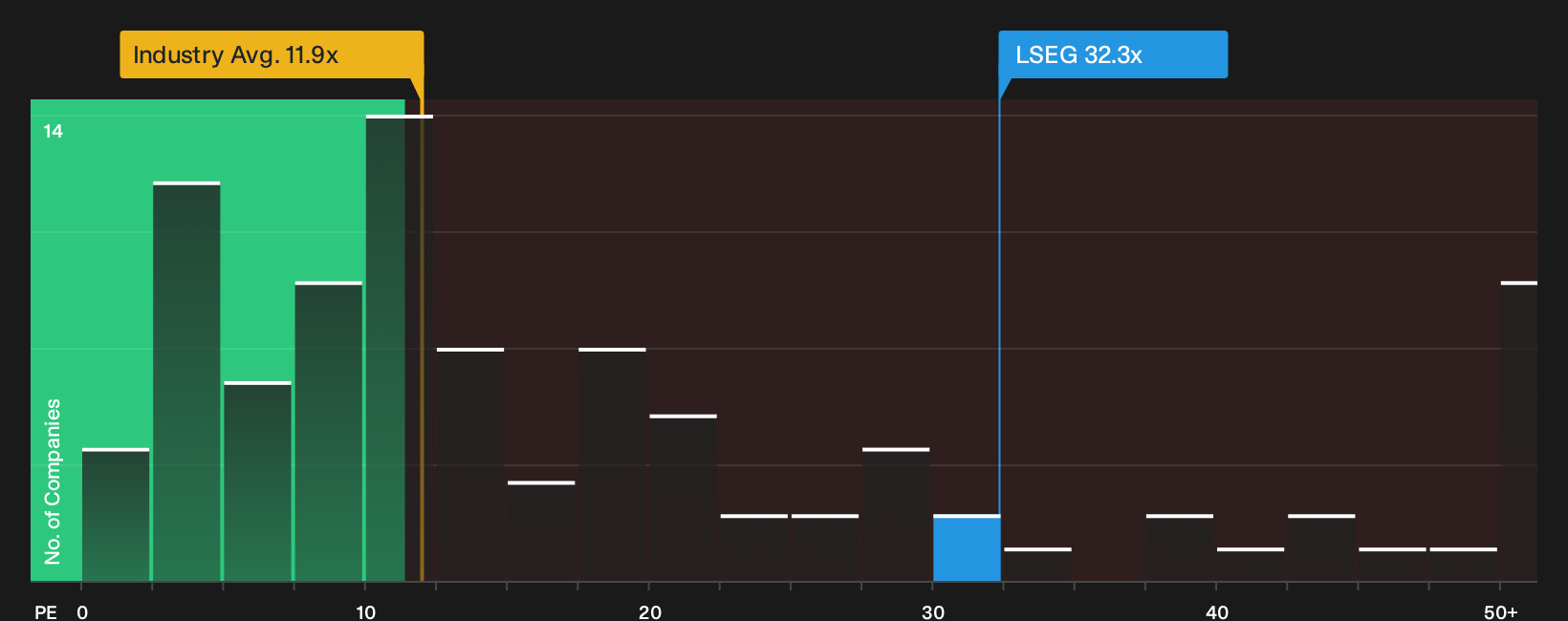Click the 50+ PE bar at far right
This screenshot has height=621, width=1568.
(x=1519, y=432)
